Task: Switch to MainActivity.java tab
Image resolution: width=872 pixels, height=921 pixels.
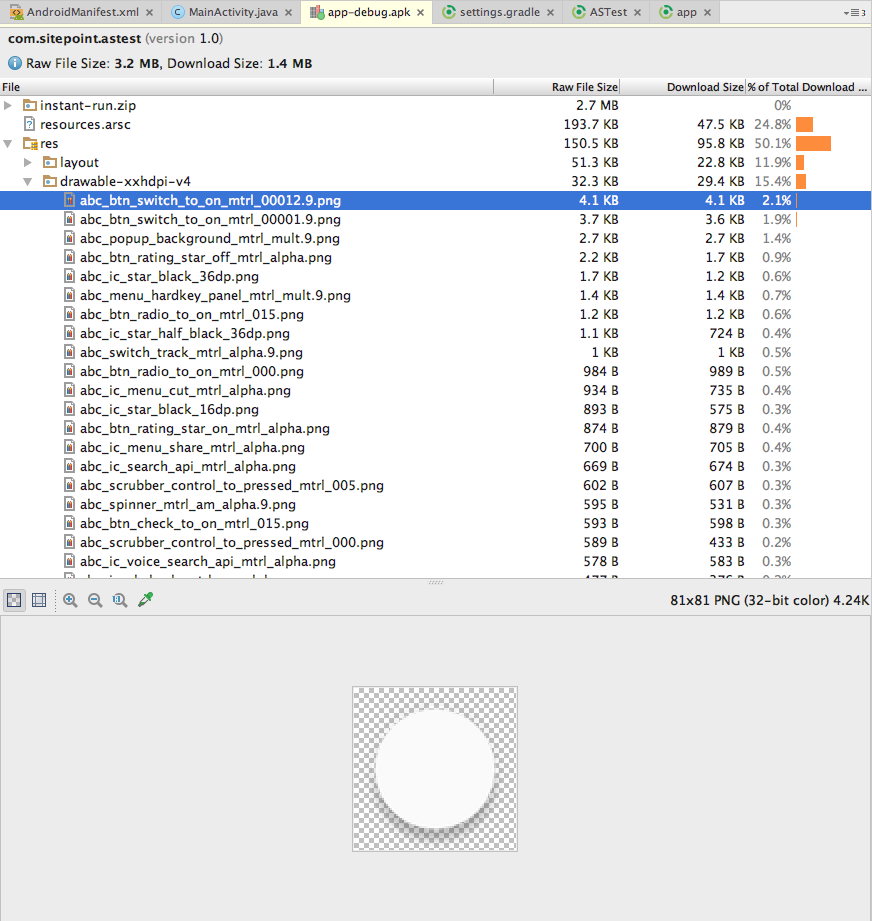Action: coord(233,12)
